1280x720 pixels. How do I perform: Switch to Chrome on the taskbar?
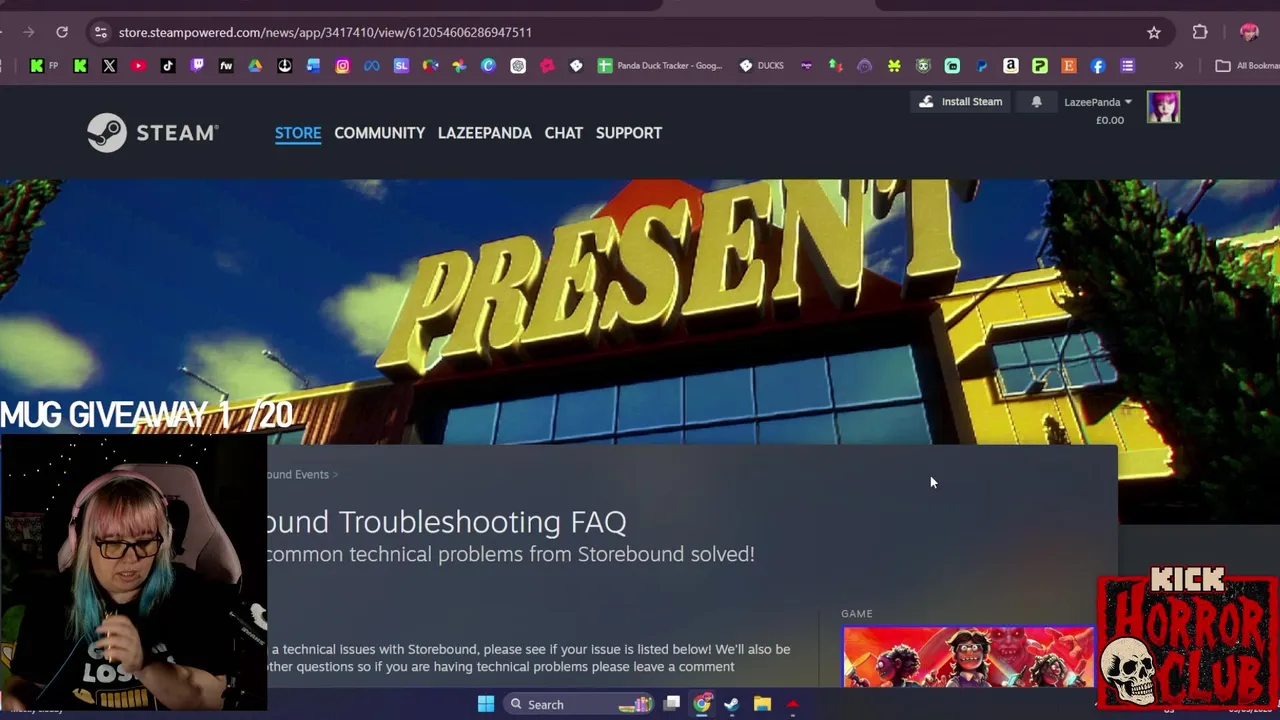click(x=702, y=705)
